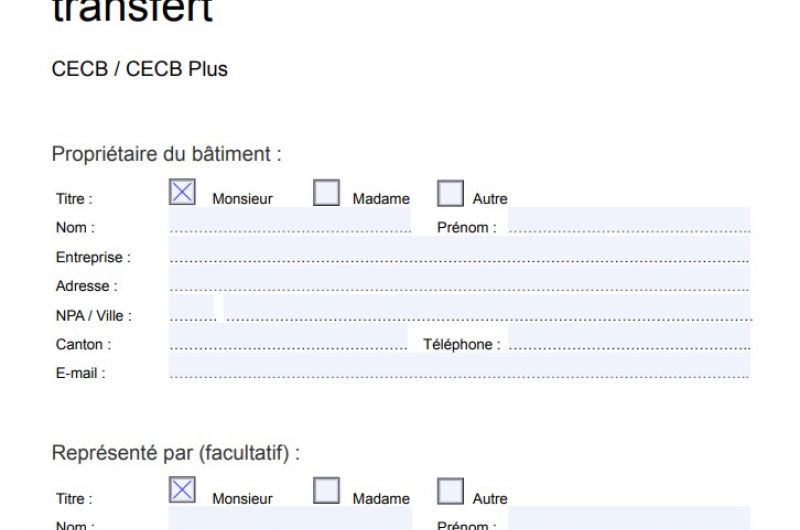The height and width of the screenshot is (530, 800).
Task: Click the Ville field beside NPA
Action: 487,309
